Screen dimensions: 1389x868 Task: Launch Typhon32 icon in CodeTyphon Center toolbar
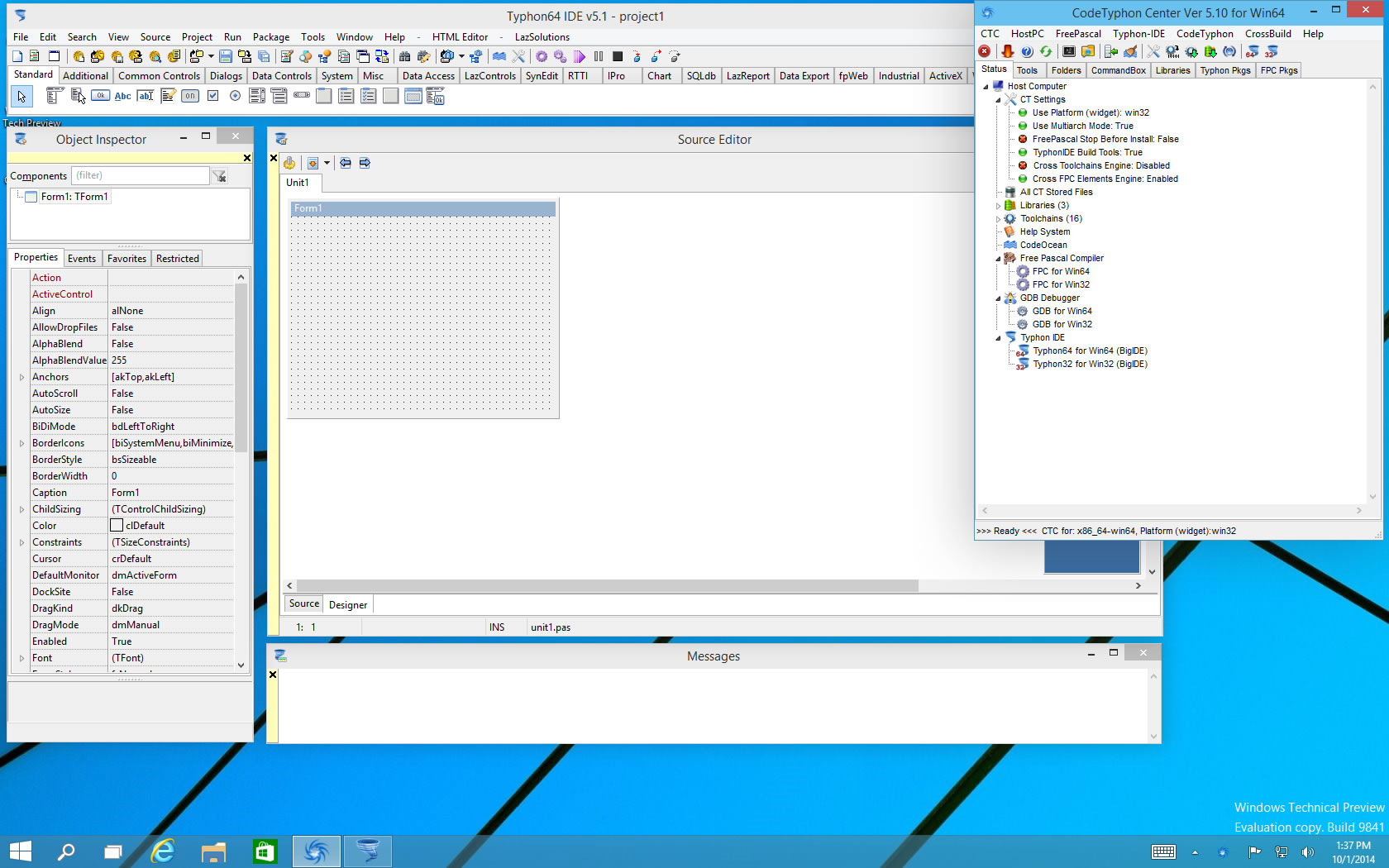point(1272,51)
